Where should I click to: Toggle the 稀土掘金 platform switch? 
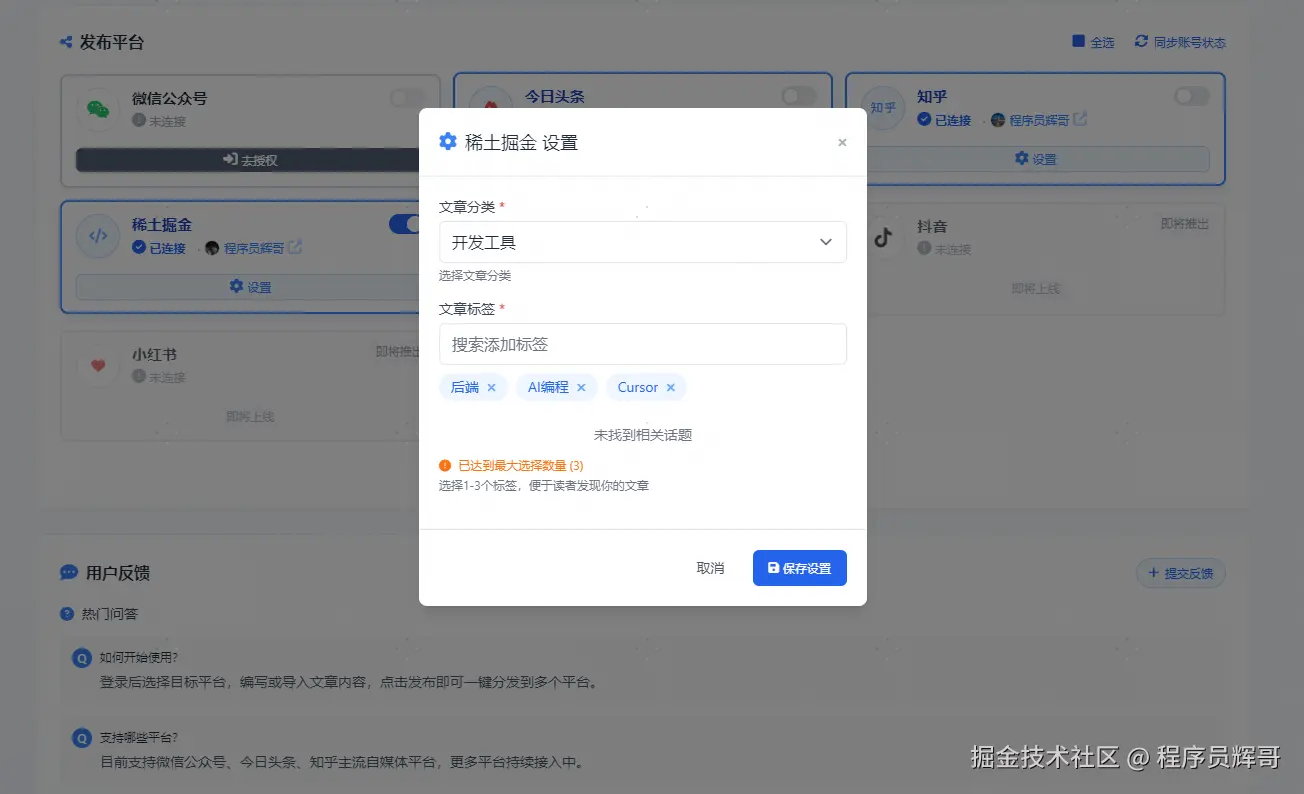coord(404,224)
